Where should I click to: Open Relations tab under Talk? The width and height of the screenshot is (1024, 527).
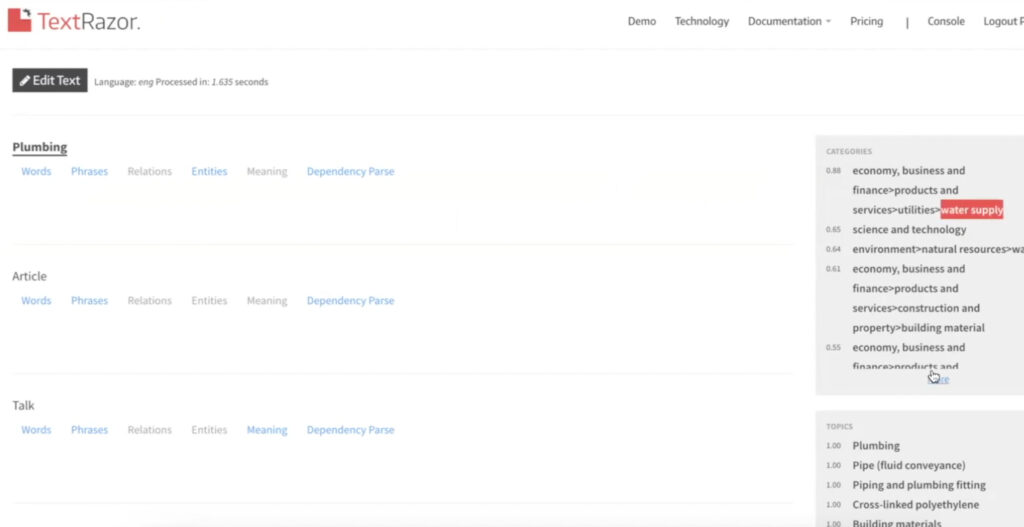click(x=150, y=430)
